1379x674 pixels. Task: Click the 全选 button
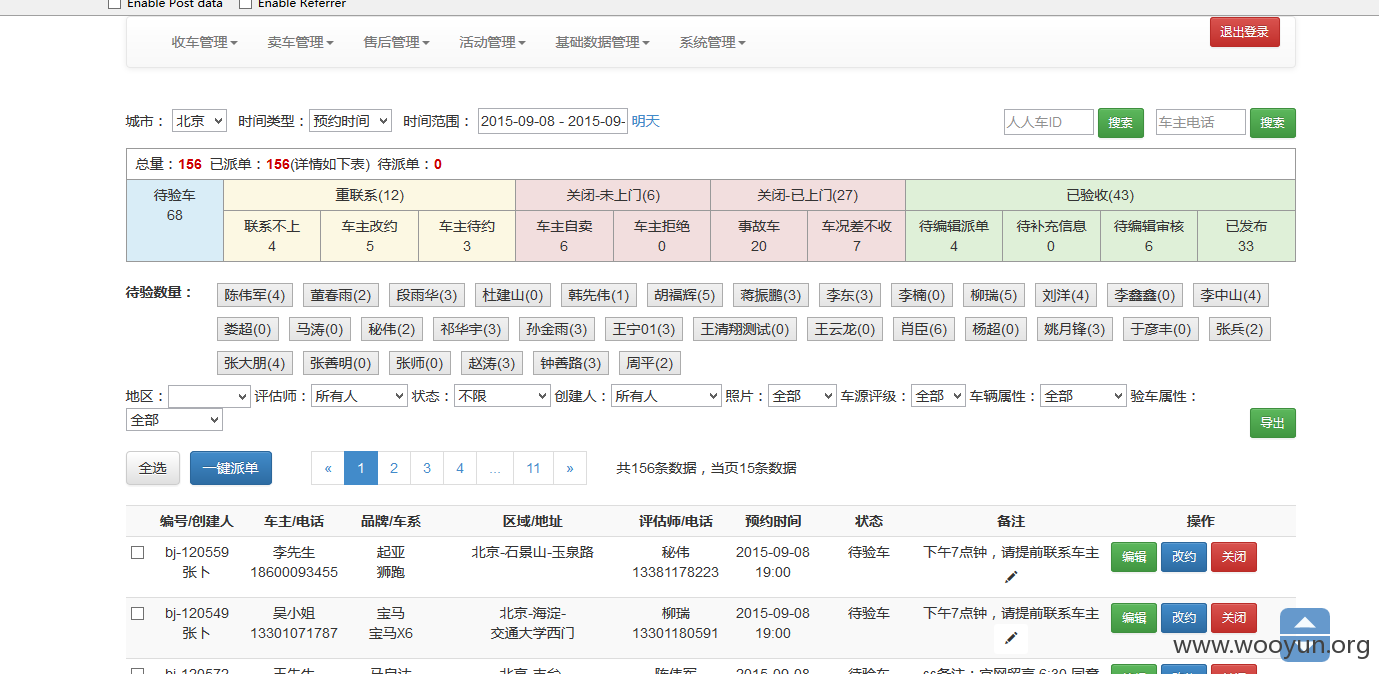[153, 468]
